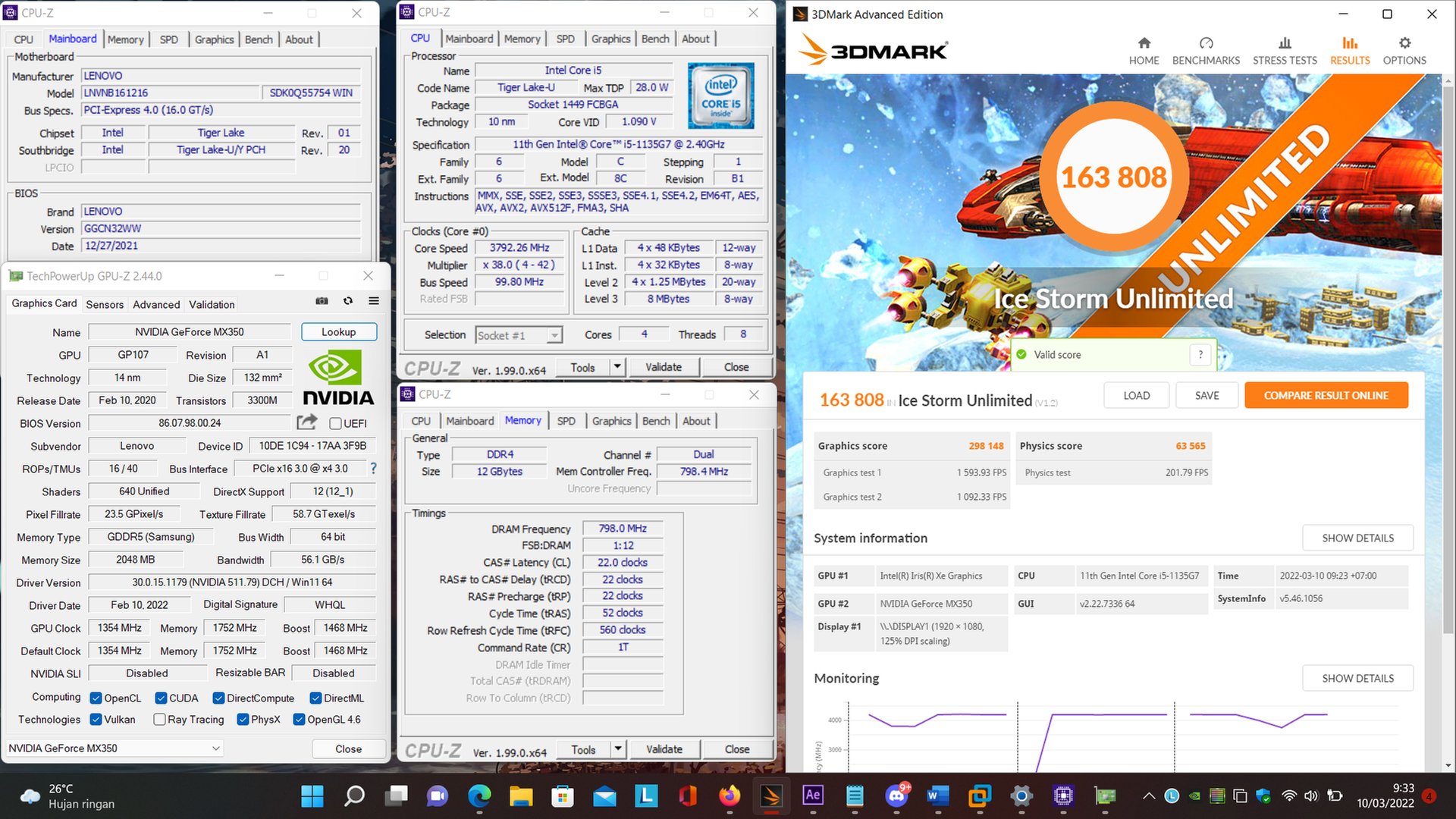Show System information details in 3DMark

pos(1357,538)
